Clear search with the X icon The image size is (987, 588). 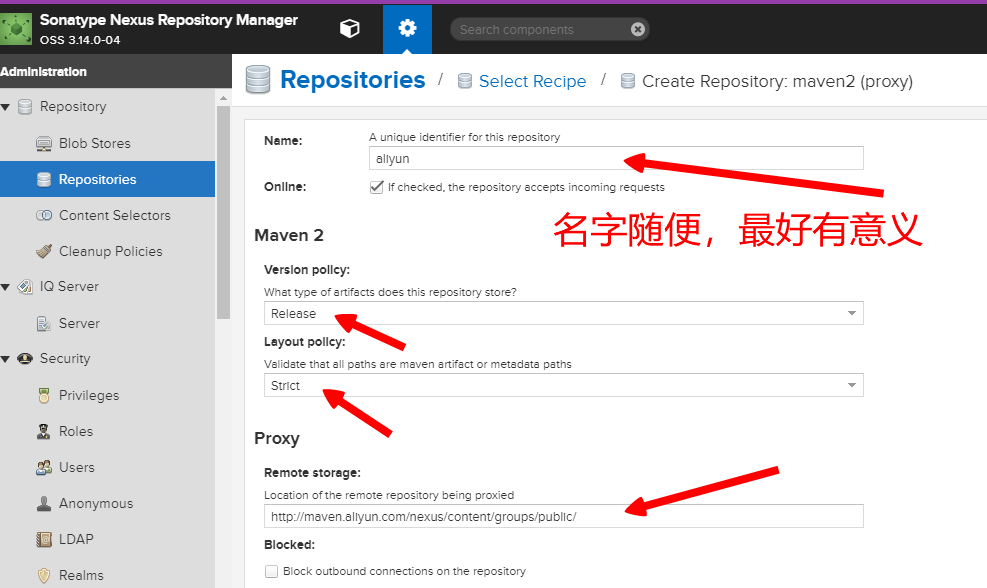click(638, 29)
